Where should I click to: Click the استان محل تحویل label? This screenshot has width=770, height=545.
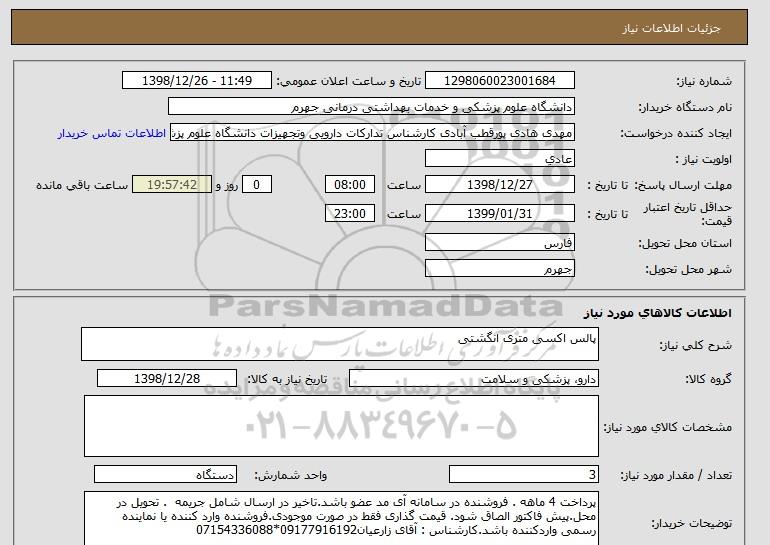point(685,244)
